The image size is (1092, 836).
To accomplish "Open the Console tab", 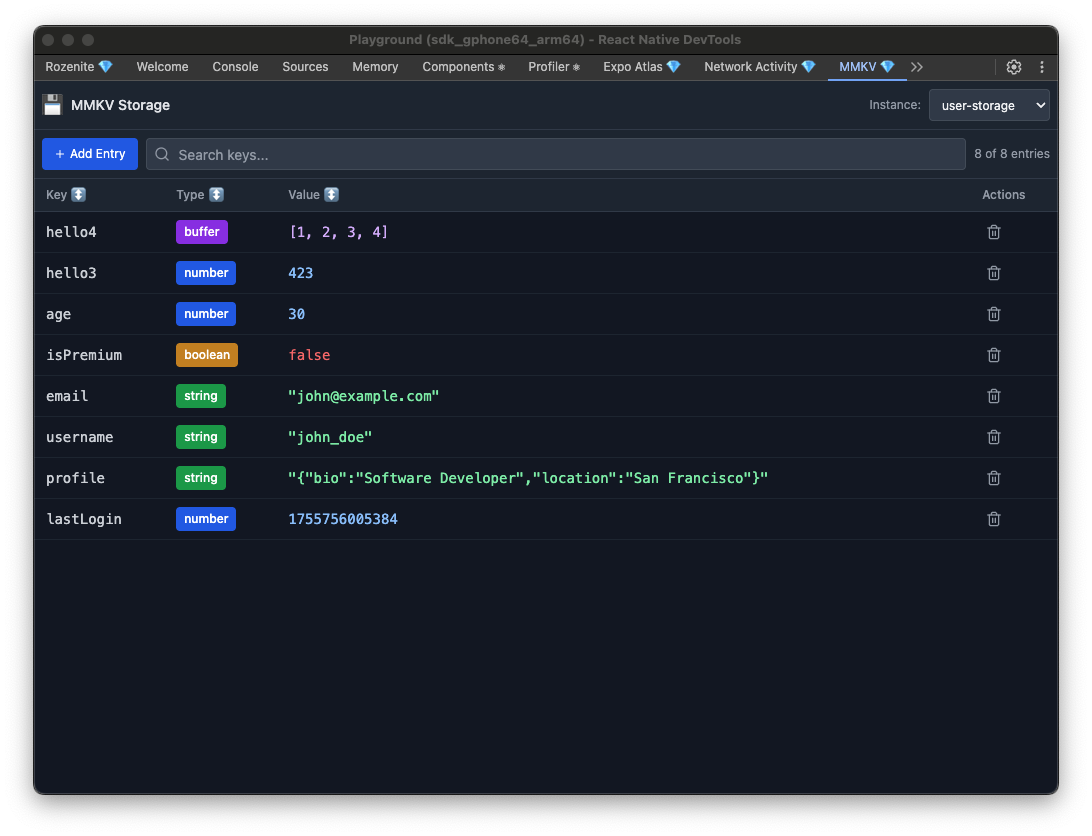I will (x=235, y=67).
